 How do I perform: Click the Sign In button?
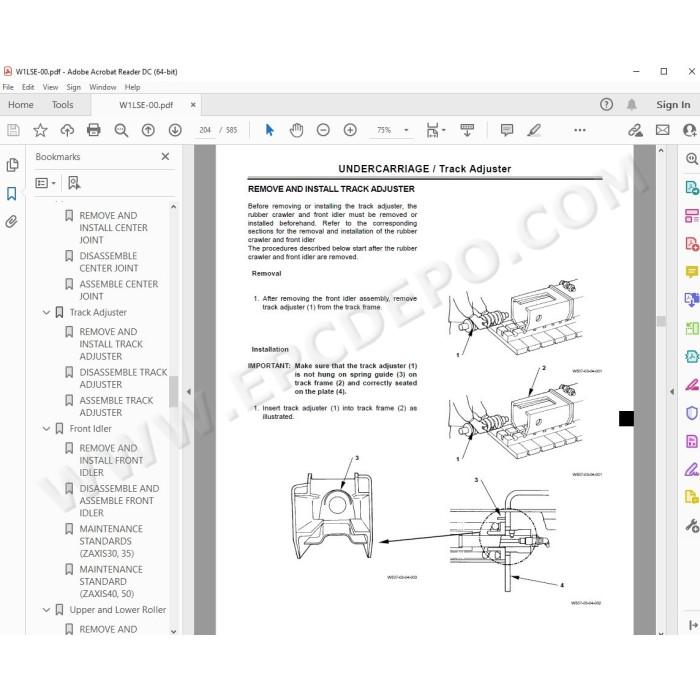coord(673,104)
